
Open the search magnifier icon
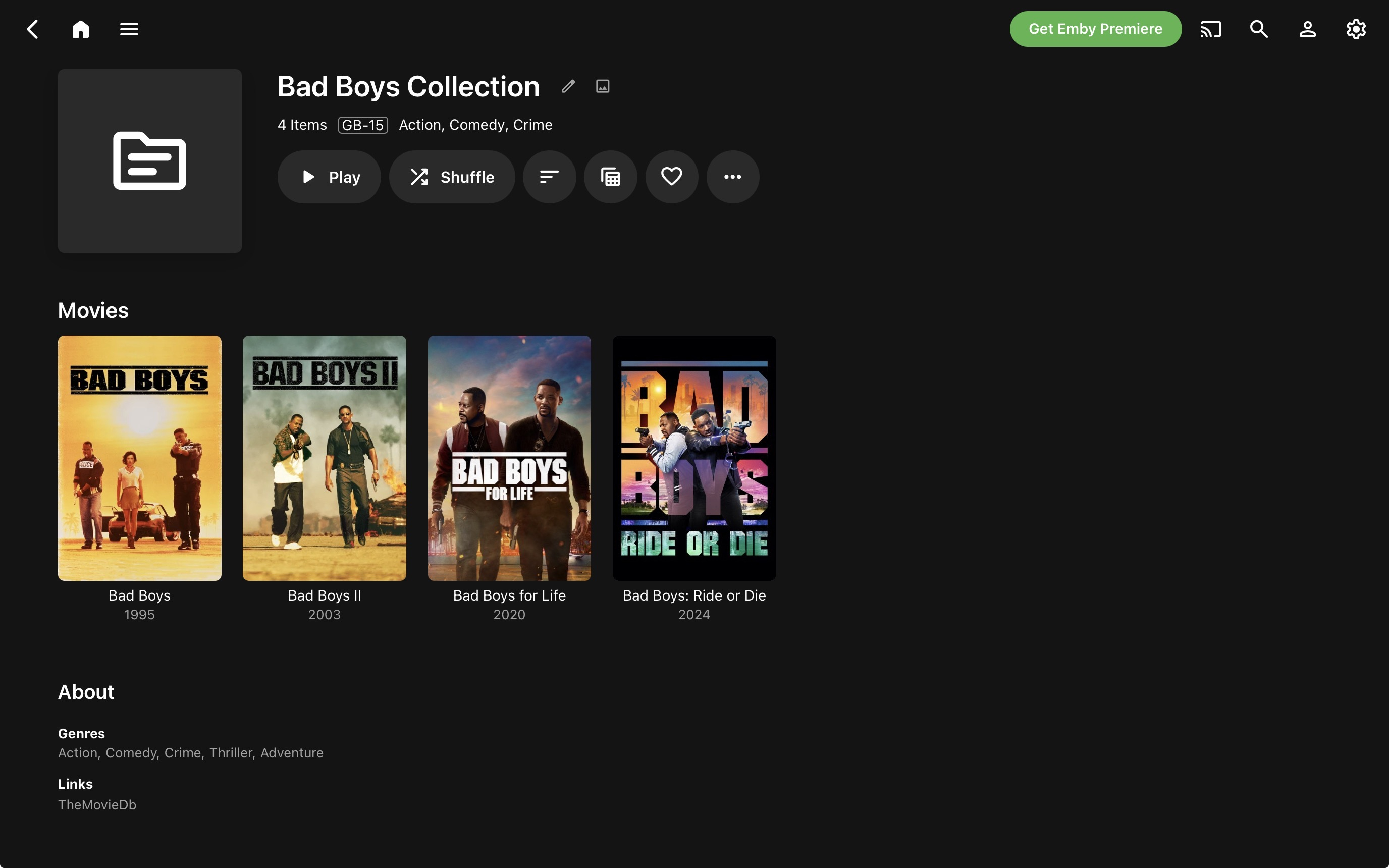click(1259, 29)
